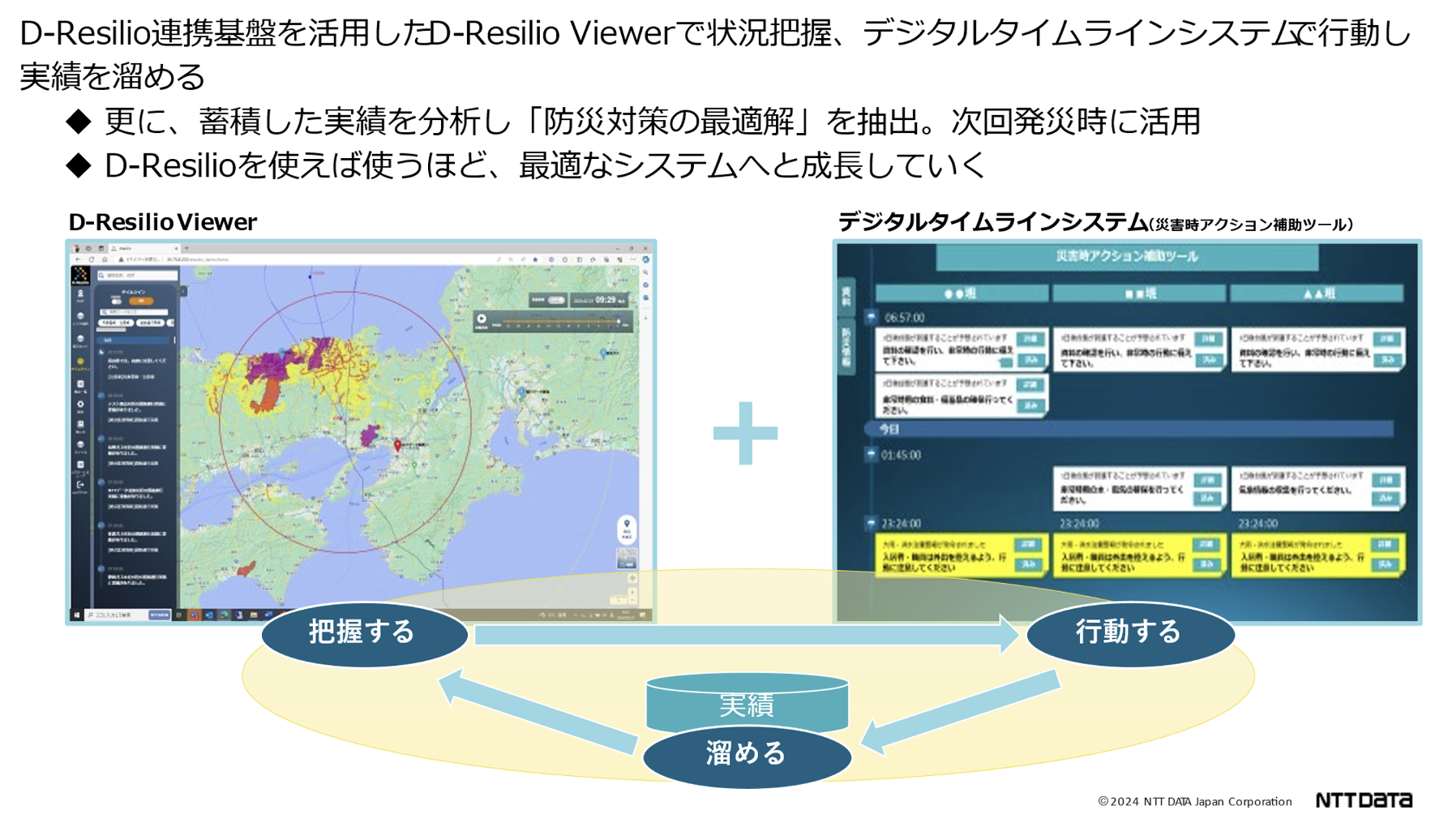Click the orange pill button in timeline panel
Screen dimensions: 1448x840
tap(142, 302)
